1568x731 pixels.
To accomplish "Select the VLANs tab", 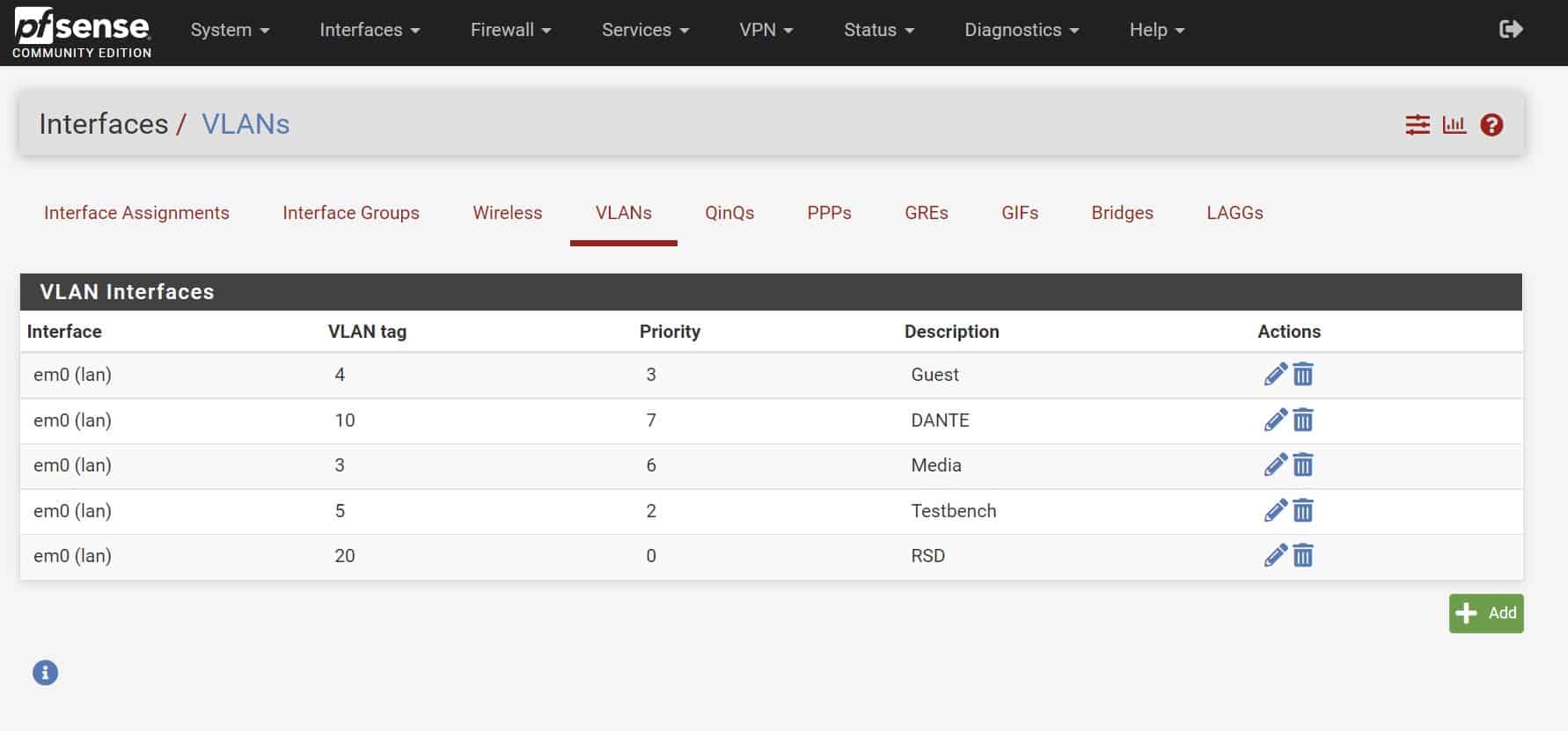I will coord(624,213).
